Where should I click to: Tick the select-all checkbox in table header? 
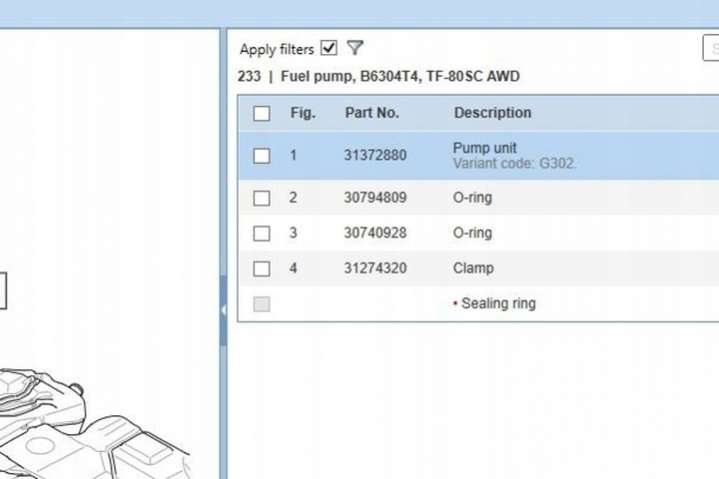point(262,113)
